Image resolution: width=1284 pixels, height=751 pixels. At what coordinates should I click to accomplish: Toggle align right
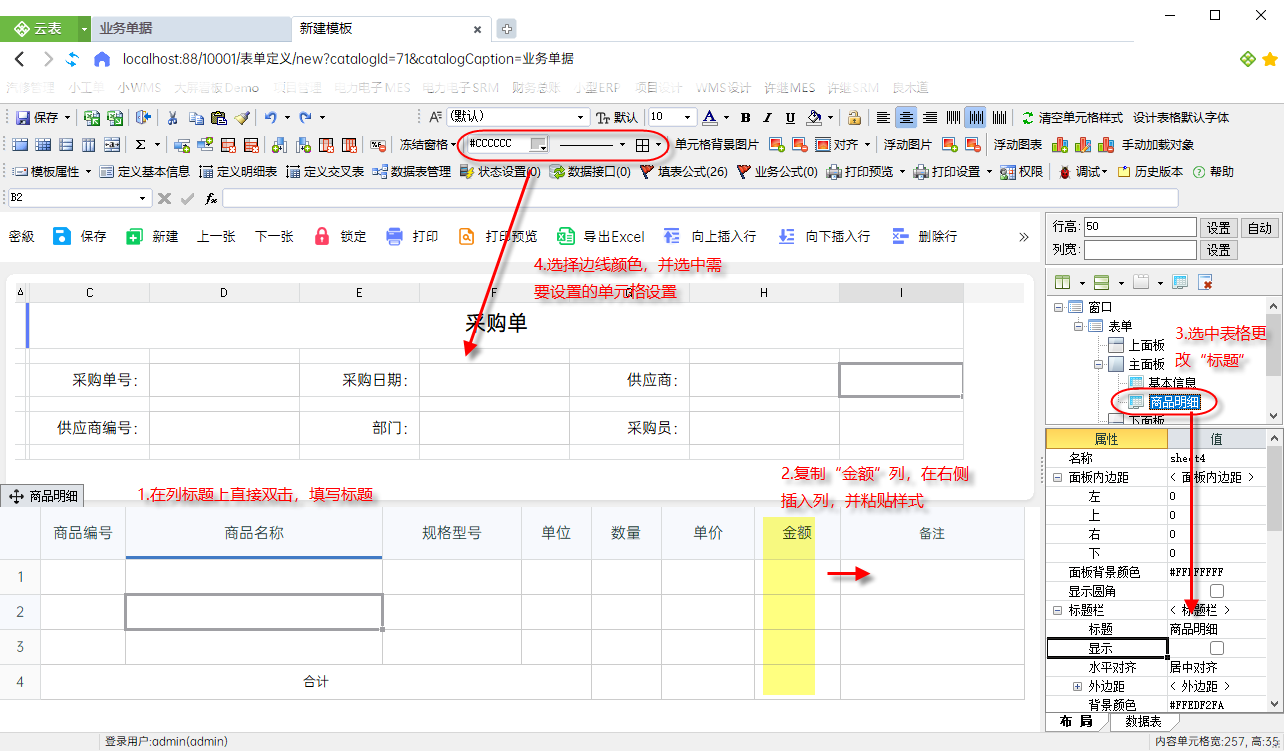(929, 117)
